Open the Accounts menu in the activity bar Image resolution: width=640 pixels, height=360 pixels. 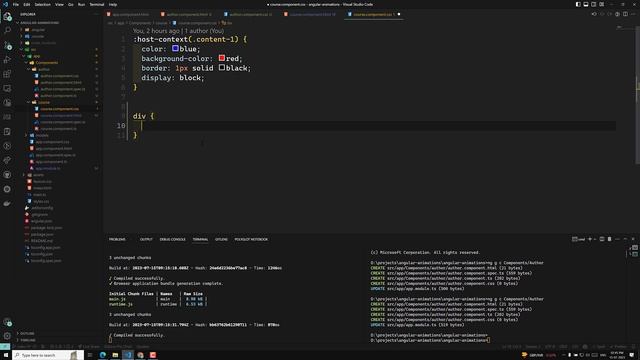click(x=7, y=322)
